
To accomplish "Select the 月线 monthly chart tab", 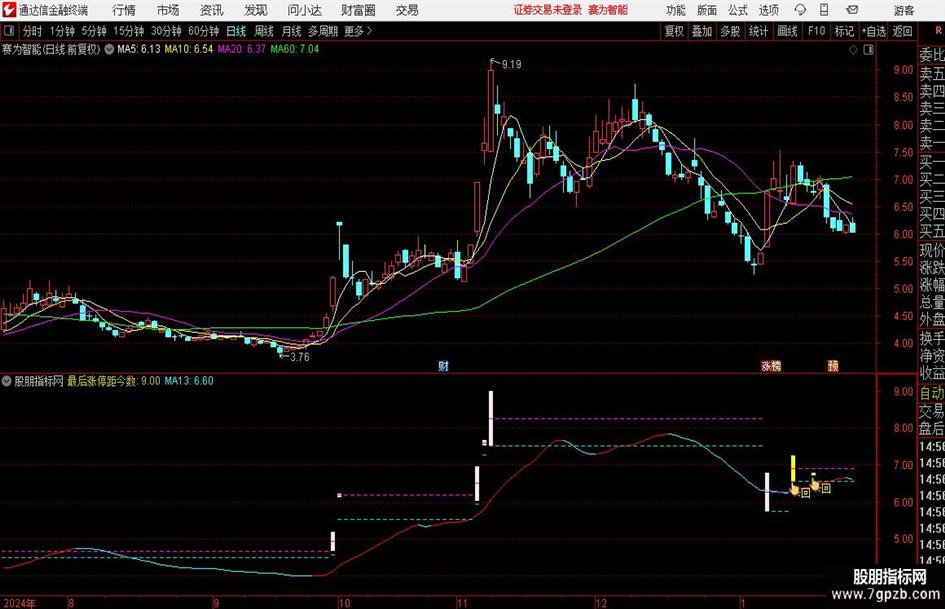I will tap(292, 31).
